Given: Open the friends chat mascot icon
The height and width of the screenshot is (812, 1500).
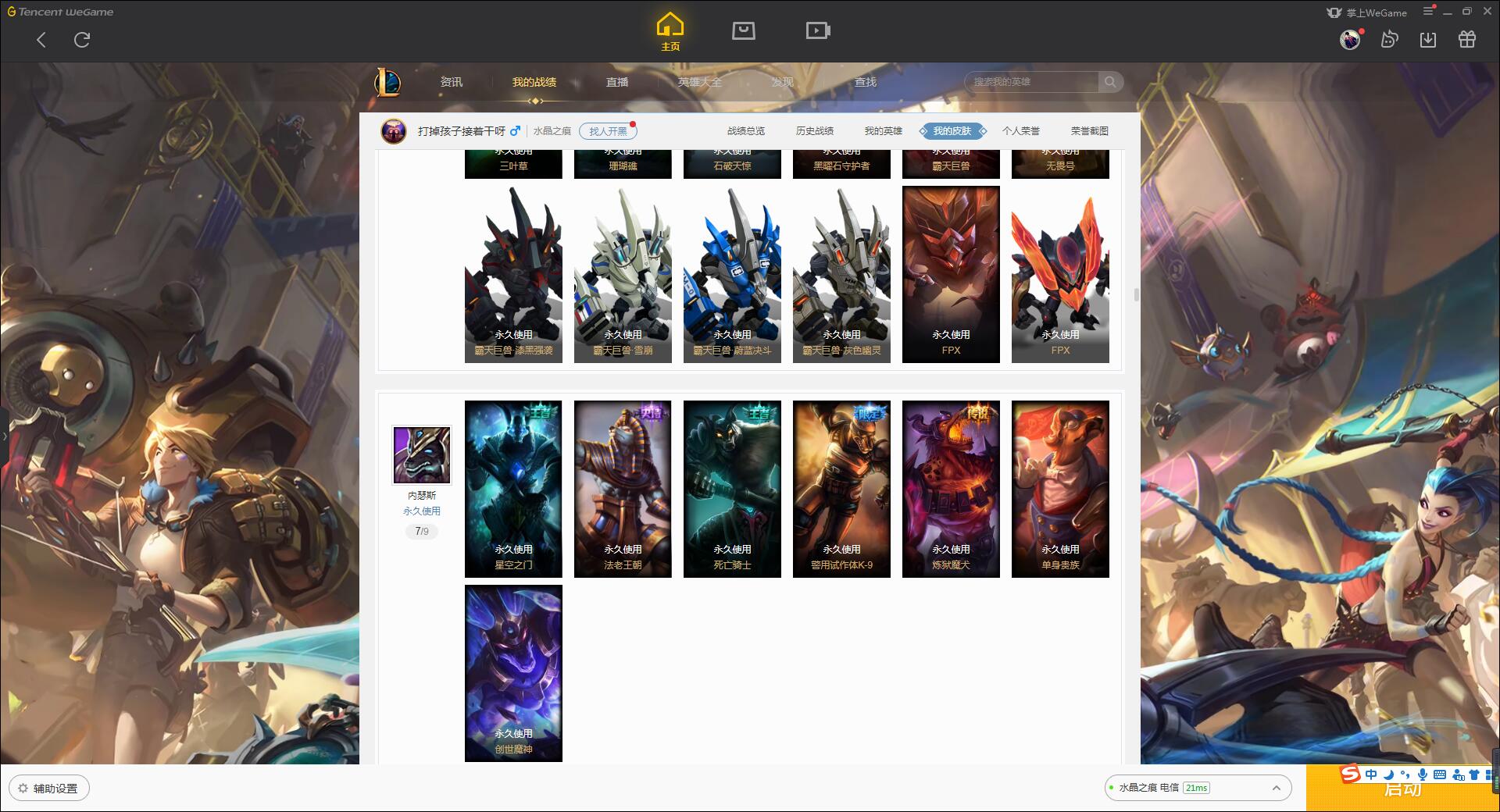Looking at the screenshot, I should pos(1389,39).
